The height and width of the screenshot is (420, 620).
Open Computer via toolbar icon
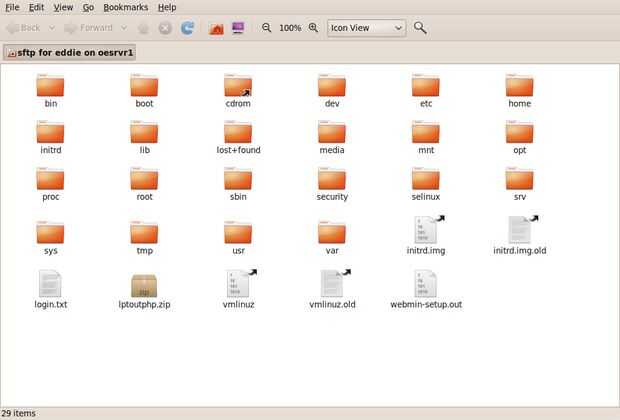(238, 28)
